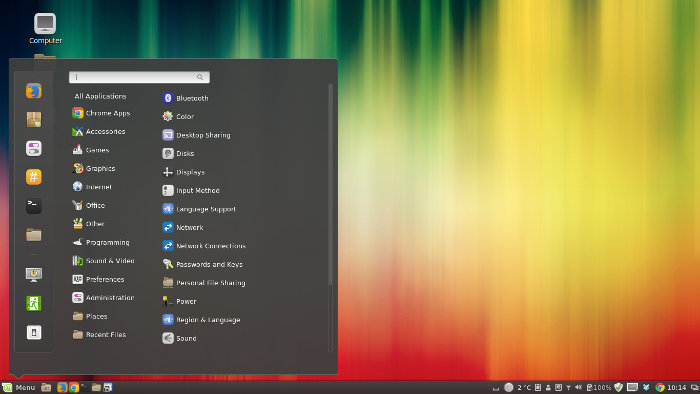Select the Sound & Video category
Image resolution: width=700 pixels, height=394 pixels.
click(x=103, y=261)
